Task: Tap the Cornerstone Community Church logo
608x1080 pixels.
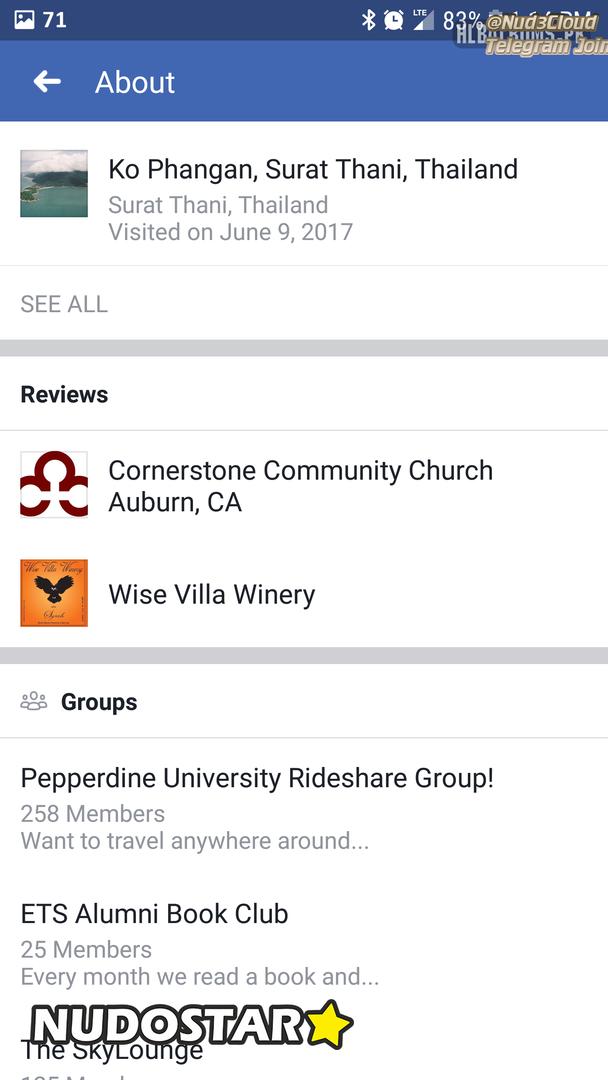Action: [x=54, y=485]
